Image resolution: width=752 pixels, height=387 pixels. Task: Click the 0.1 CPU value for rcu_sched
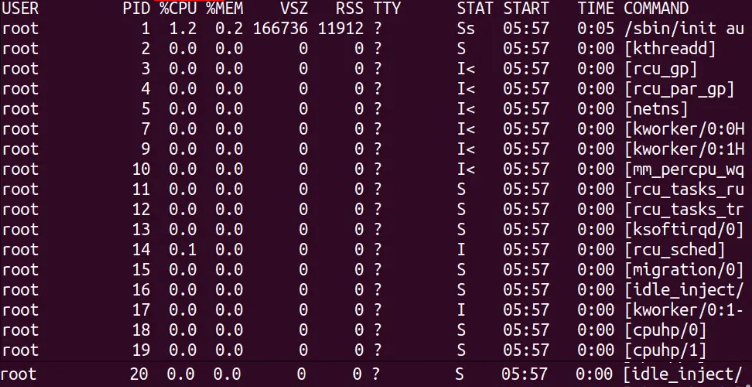pos(183,250)
